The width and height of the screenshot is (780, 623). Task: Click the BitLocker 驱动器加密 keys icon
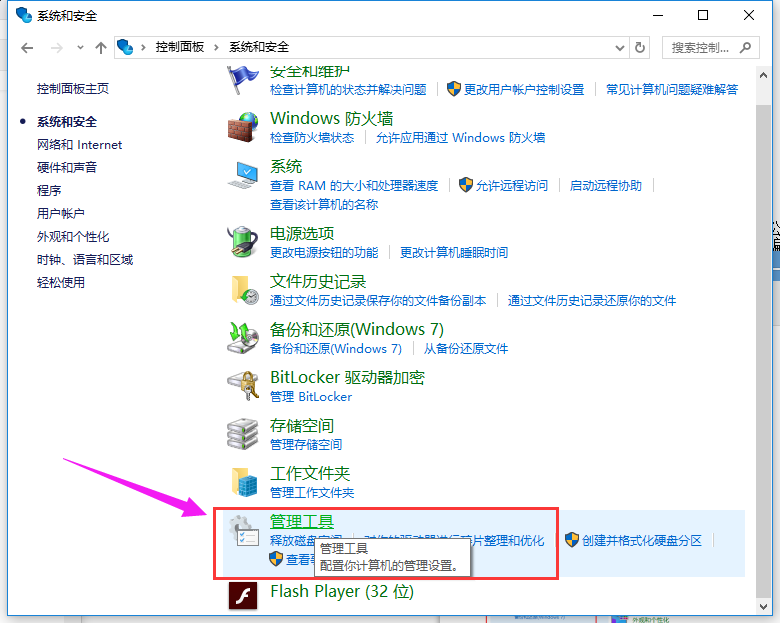tap(243, 386)
